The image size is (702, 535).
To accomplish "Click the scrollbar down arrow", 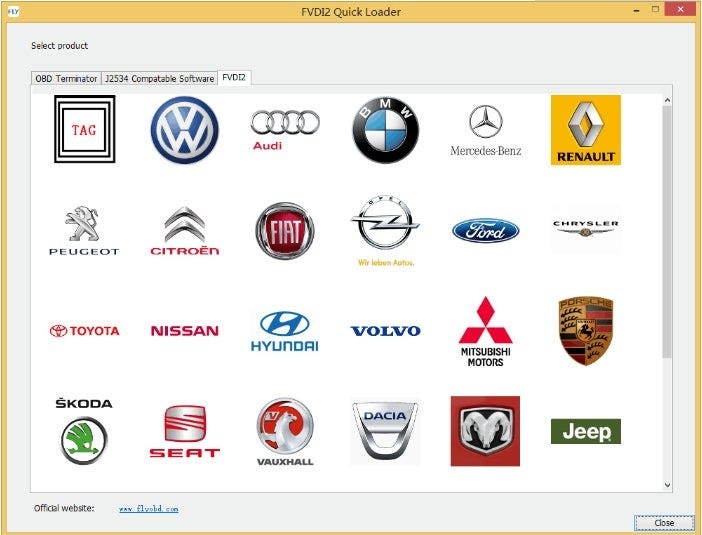I will click(x=667, y=485).
